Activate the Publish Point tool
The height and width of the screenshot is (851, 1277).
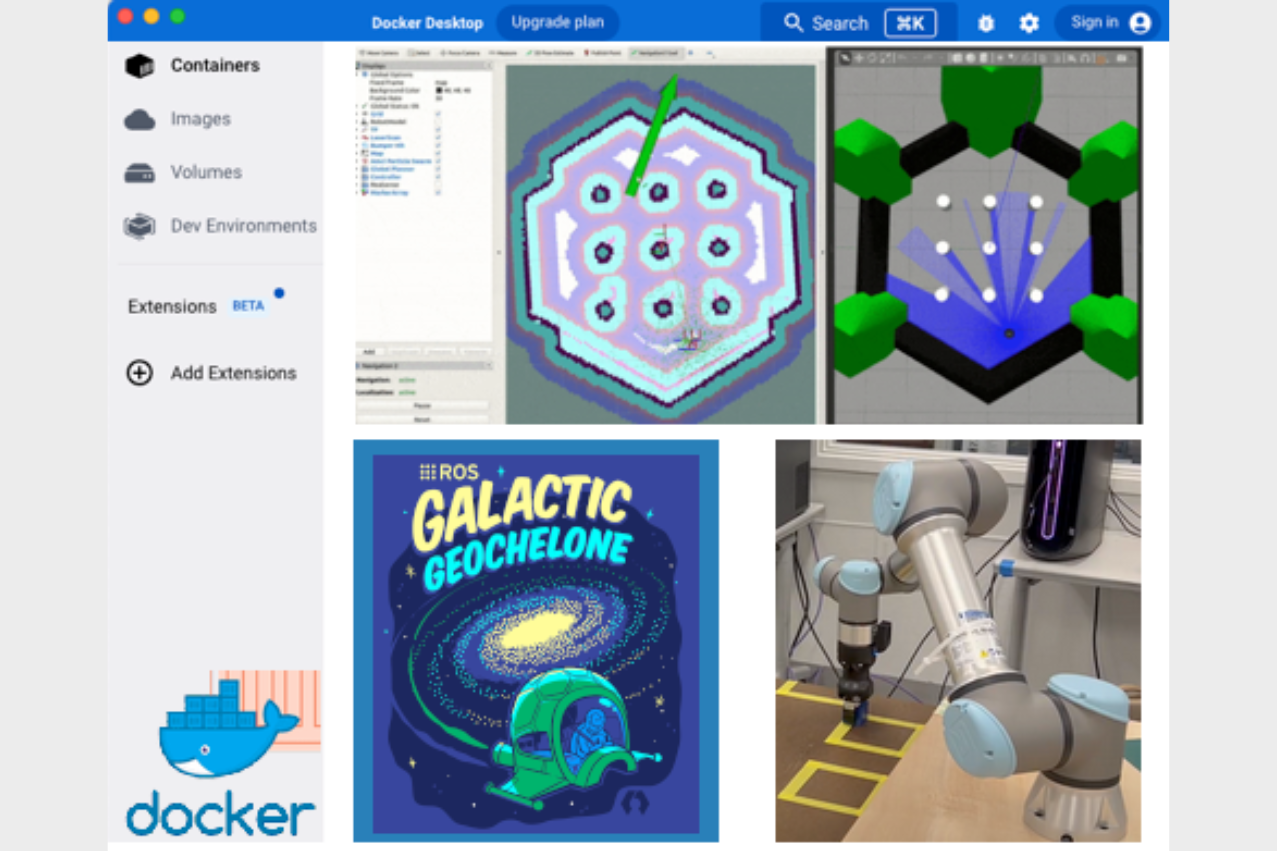pos(603,52)
